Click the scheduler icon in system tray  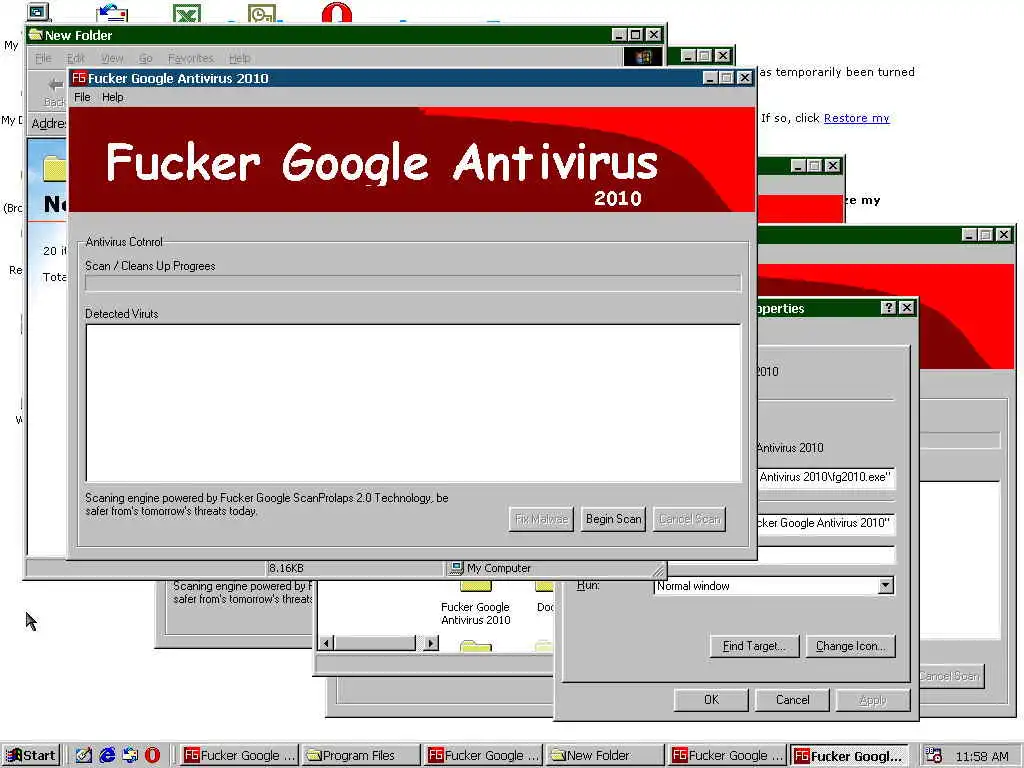pyautogui.click(x=934, y=756)
